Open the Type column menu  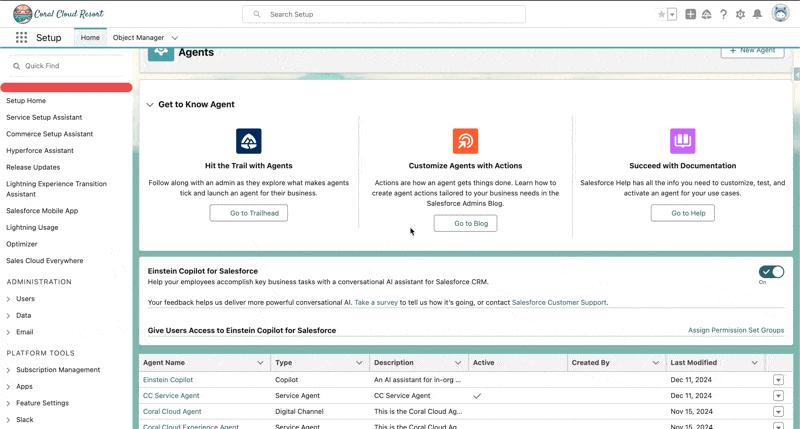359,363
